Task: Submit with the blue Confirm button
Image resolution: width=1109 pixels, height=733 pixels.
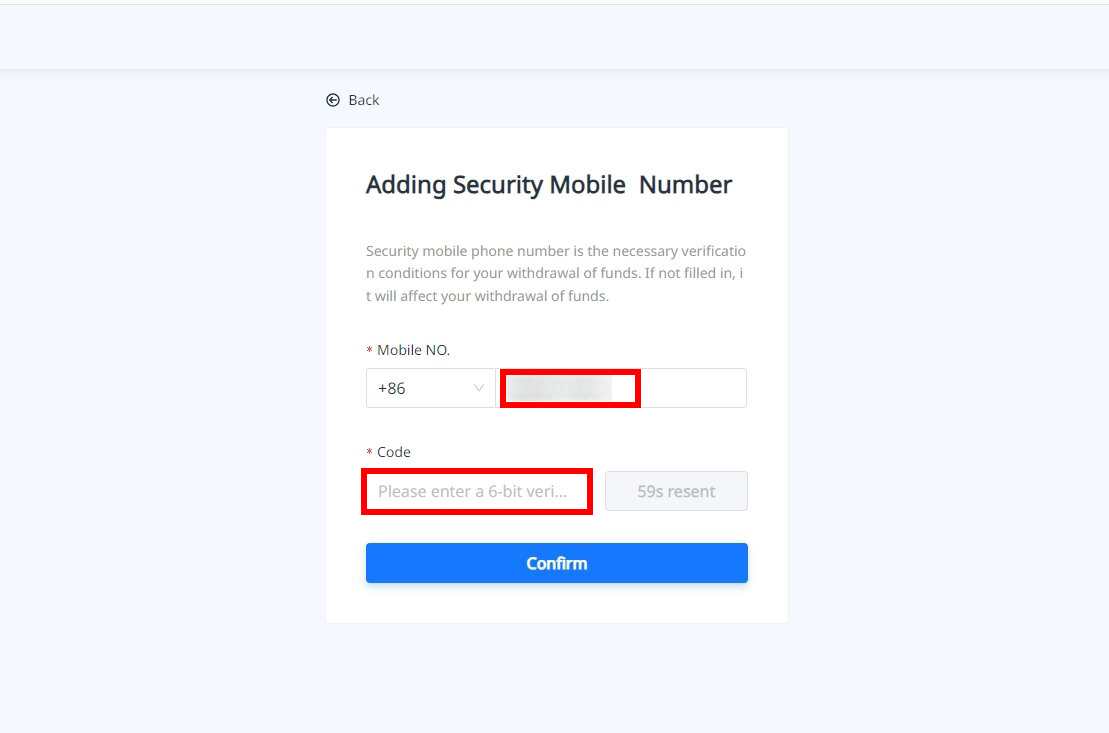Action: [556, 563]
